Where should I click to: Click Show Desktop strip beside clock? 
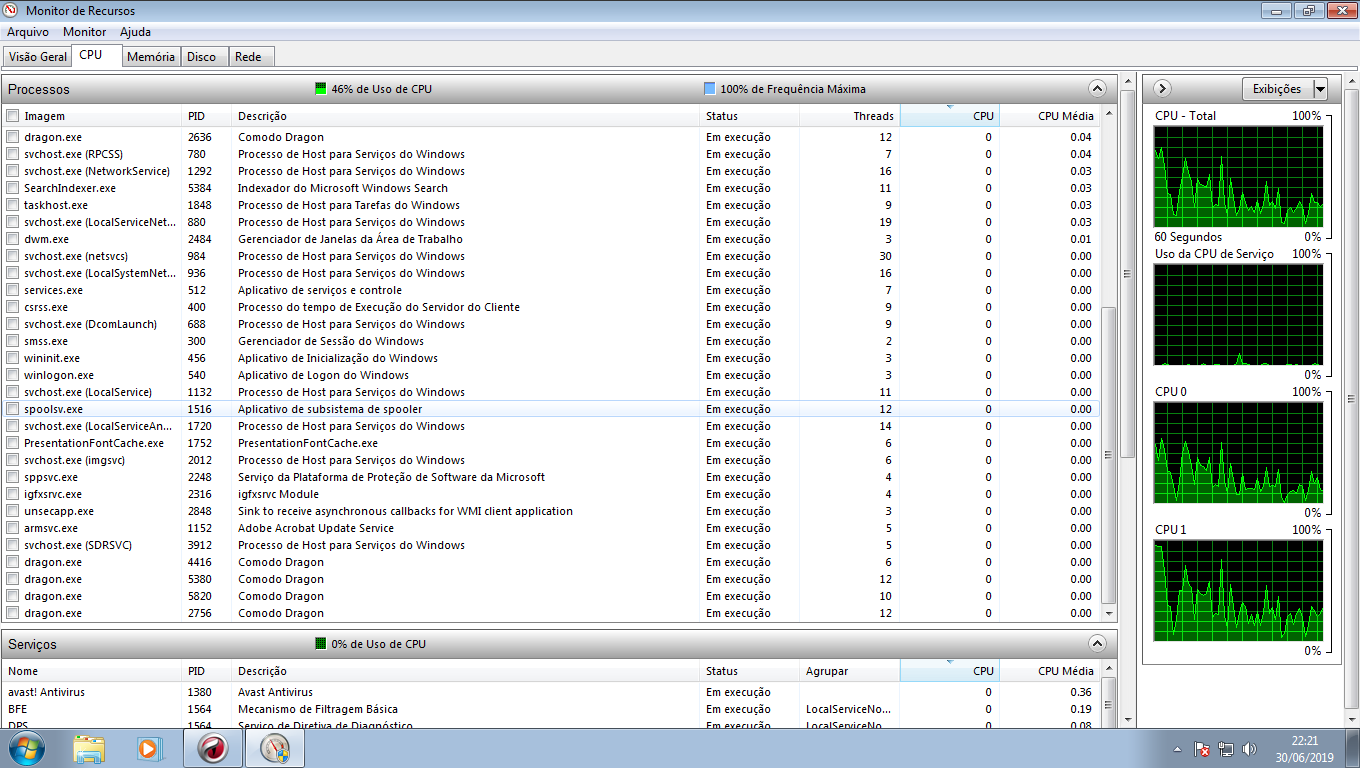click(1352, 748)
